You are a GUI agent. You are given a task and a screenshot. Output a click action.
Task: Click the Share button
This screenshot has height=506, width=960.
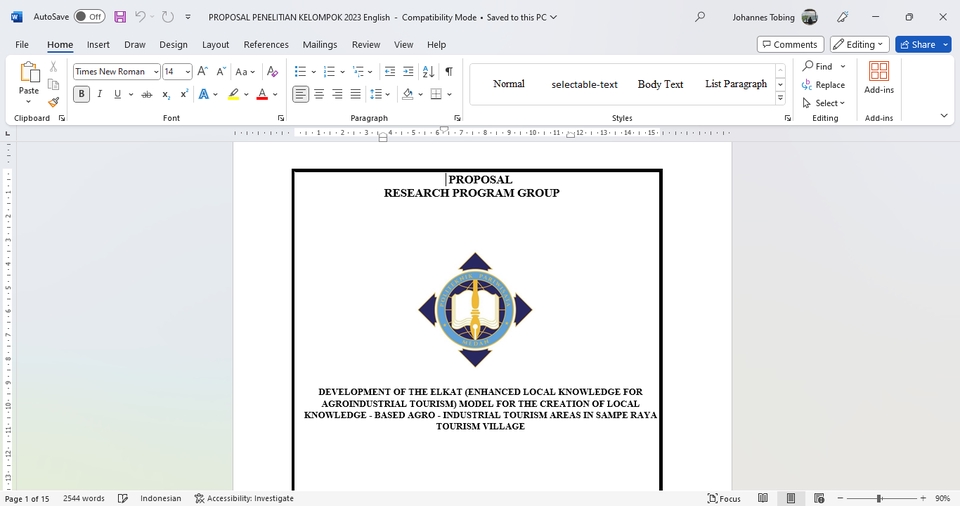(918, 45)
